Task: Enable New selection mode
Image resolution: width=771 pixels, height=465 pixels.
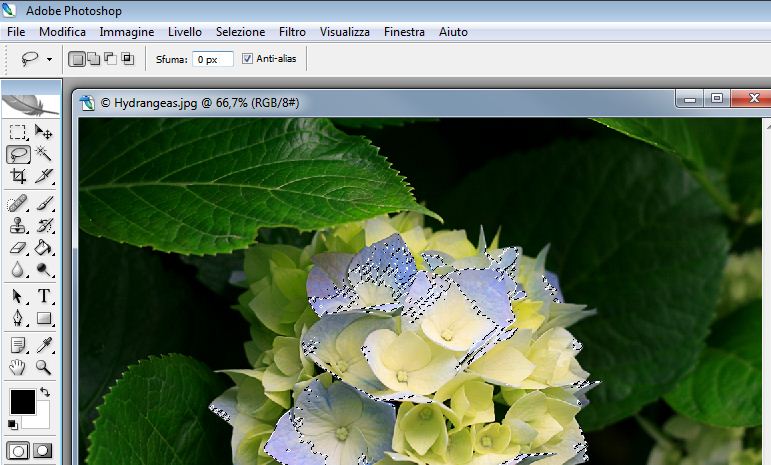Action: pyautogui.click(x=76, y=59)
